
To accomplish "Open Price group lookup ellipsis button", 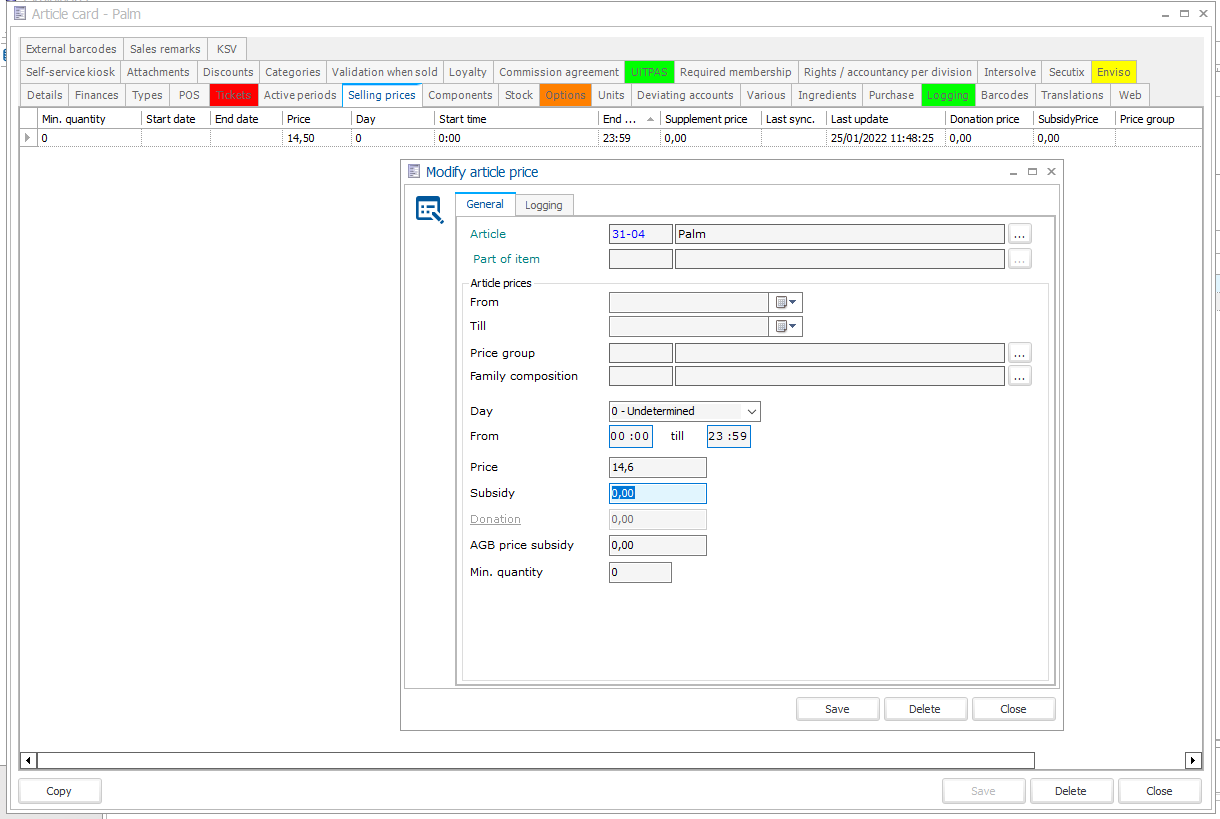I will pyautogui.click(x=1019, y=353).
